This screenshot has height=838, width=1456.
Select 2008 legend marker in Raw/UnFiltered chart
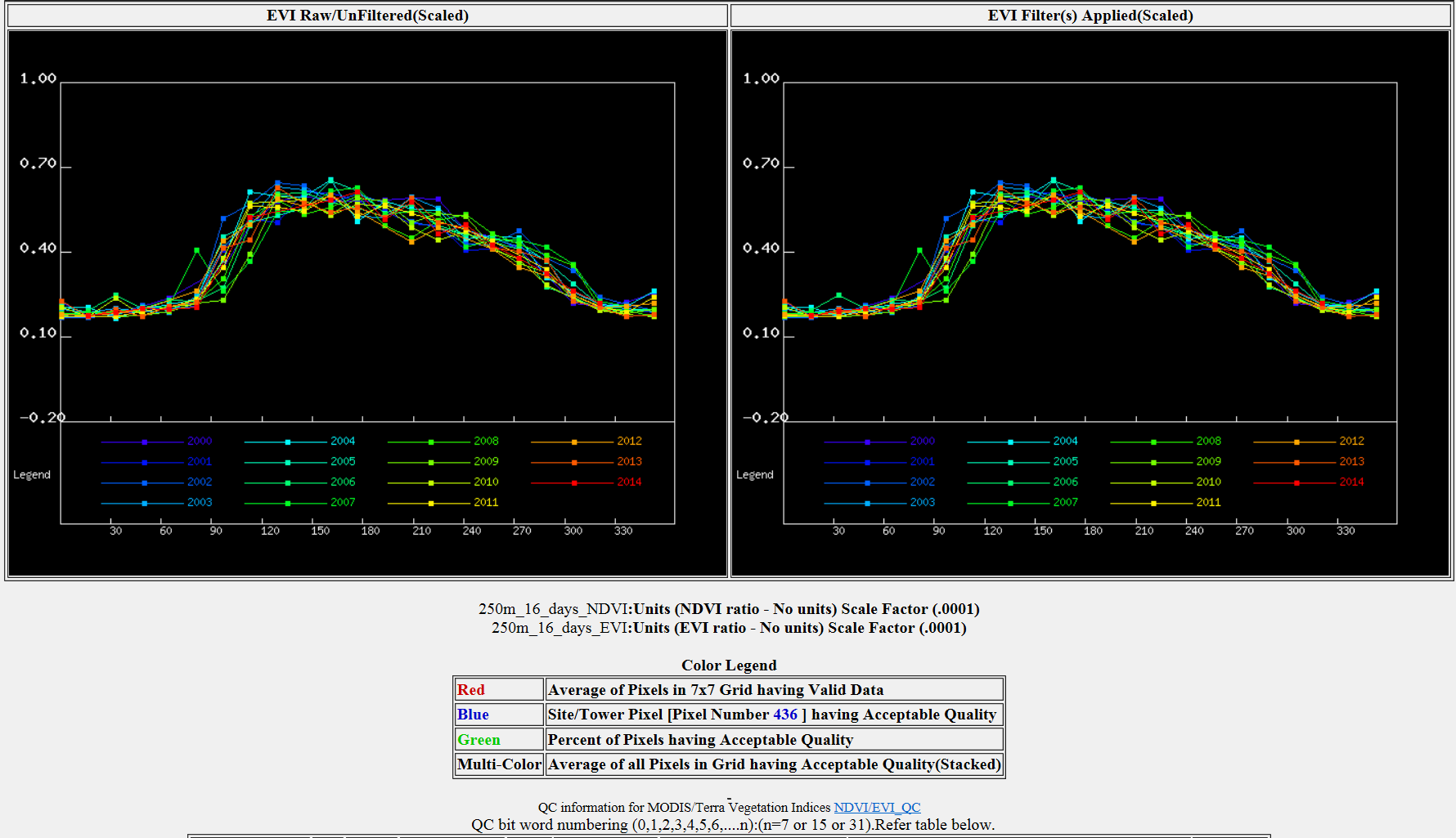[x=431, y=441]
